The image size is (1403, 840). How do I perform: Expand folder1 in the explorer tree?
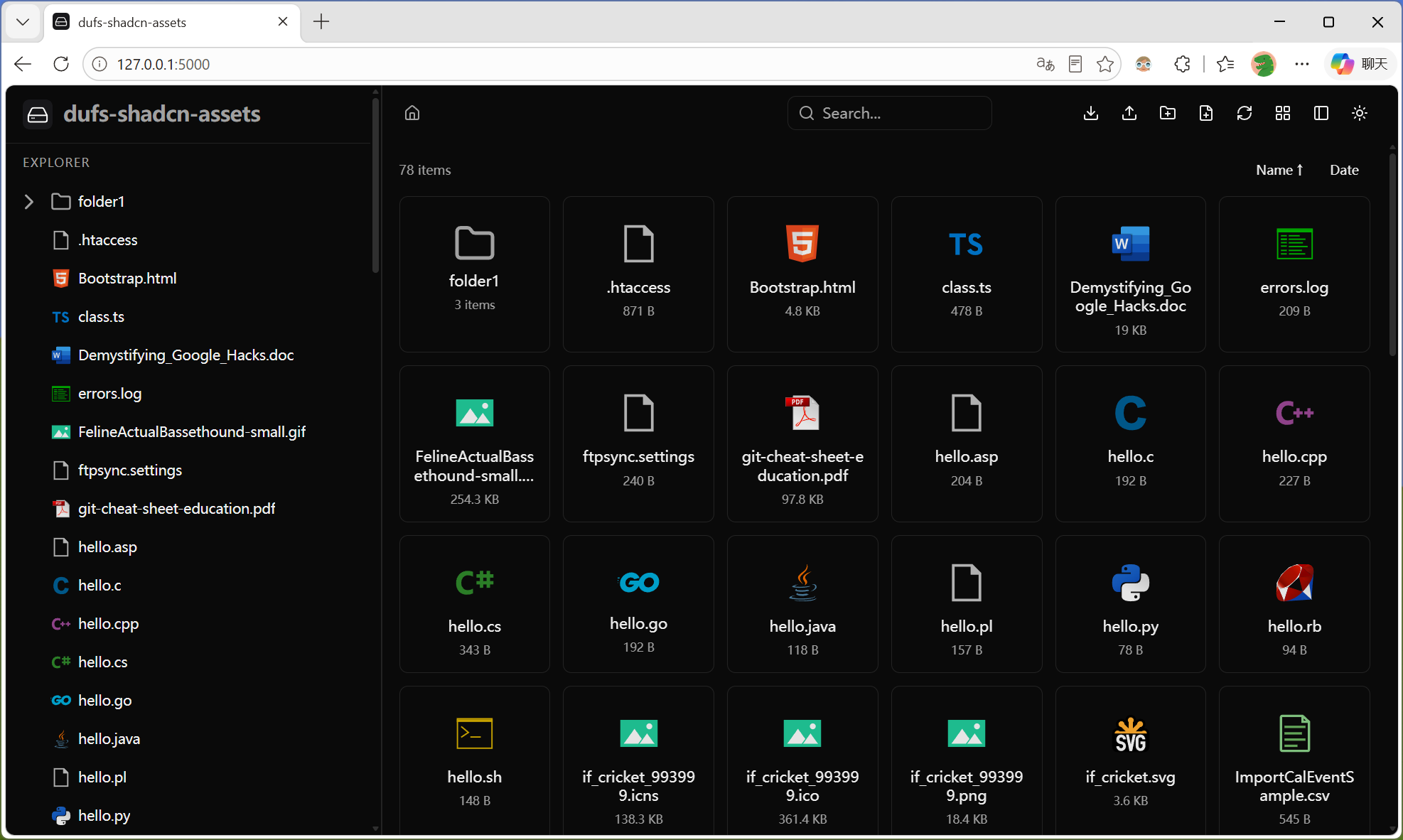(28, 202)
